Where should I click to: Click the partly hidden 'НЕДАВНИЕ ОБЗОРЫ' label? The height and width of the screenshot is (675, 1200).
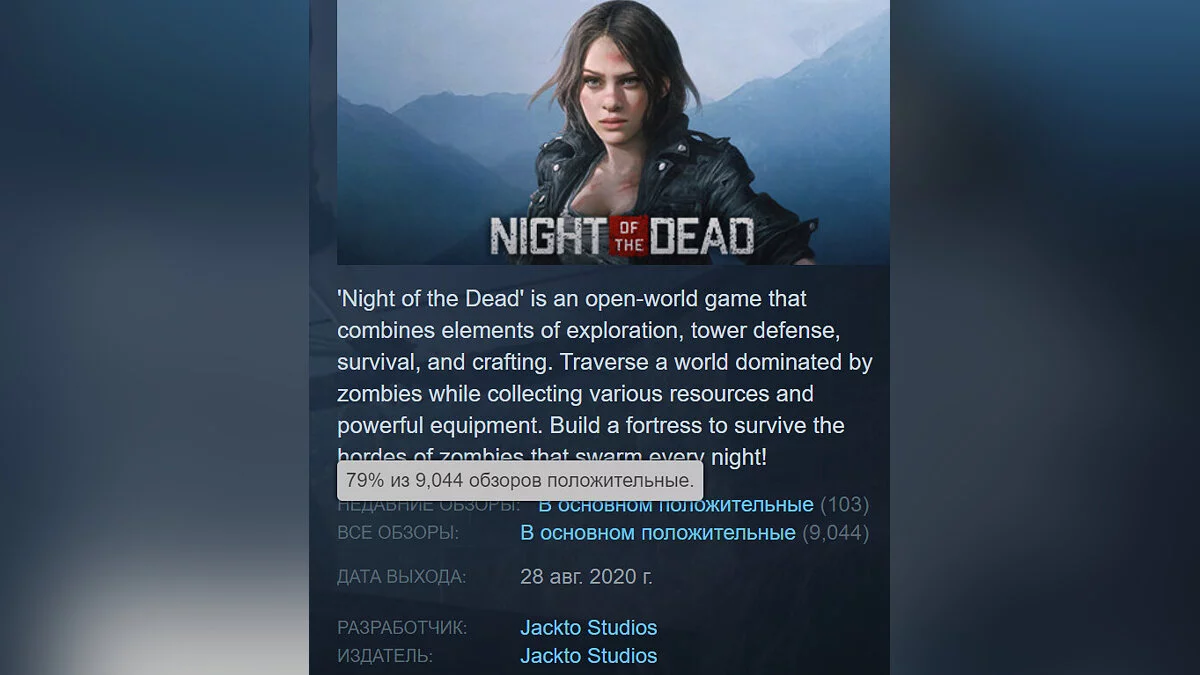[428, 506]
